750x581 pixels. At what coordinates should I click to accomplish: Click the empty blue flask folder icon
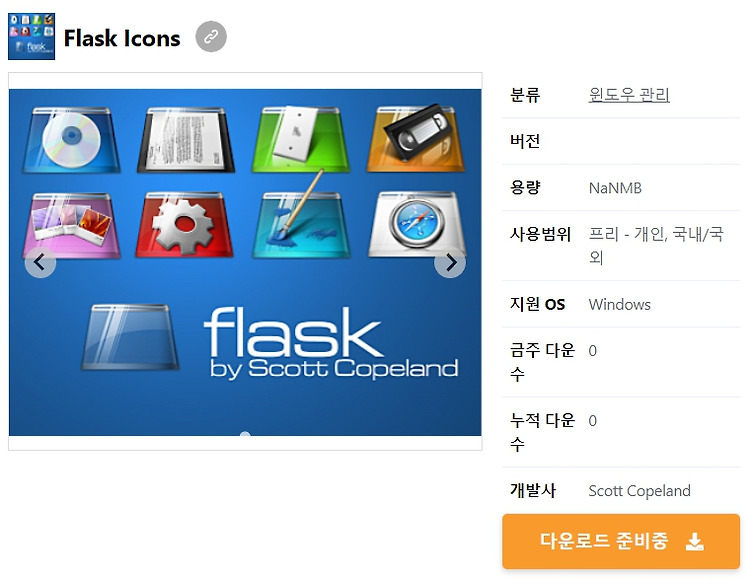coord(130,337)
